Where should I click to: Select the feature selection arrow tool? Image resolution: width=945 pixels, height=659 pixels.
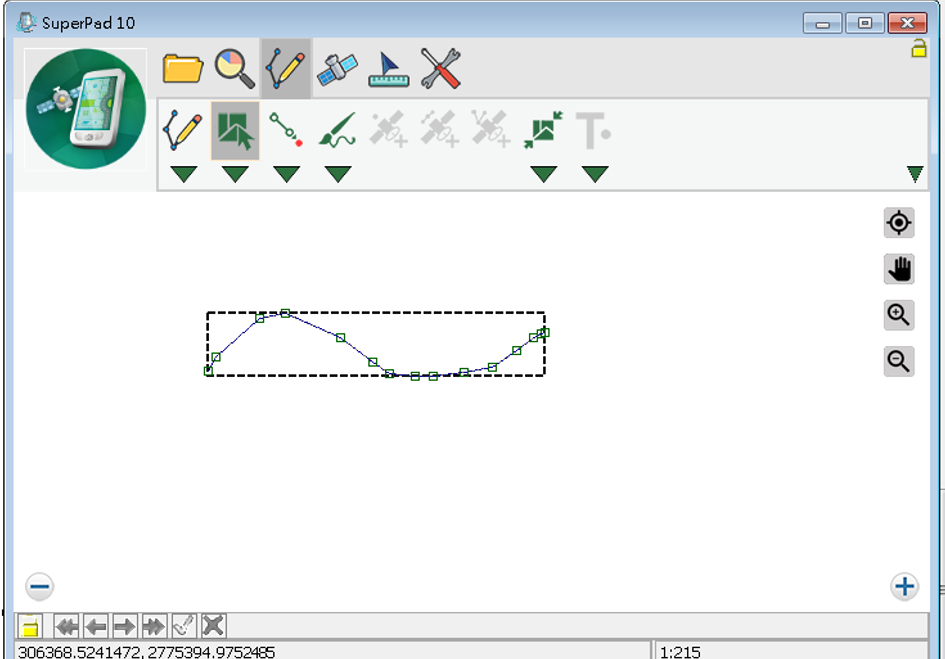click(x=235, y=130)
